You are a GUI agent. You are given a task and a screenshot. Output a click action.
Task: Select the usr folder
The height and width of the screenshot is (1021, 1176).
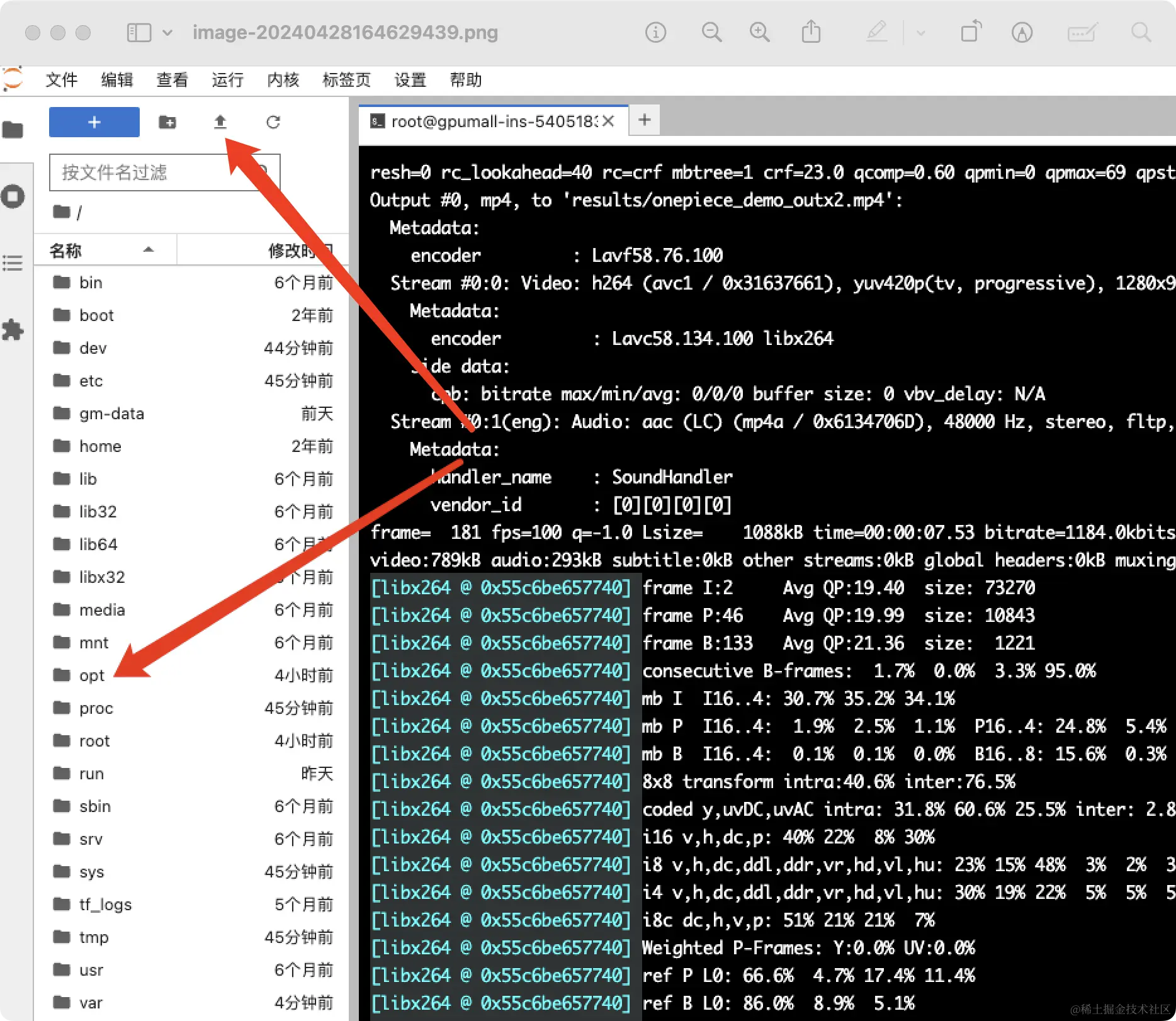[192, 970]
